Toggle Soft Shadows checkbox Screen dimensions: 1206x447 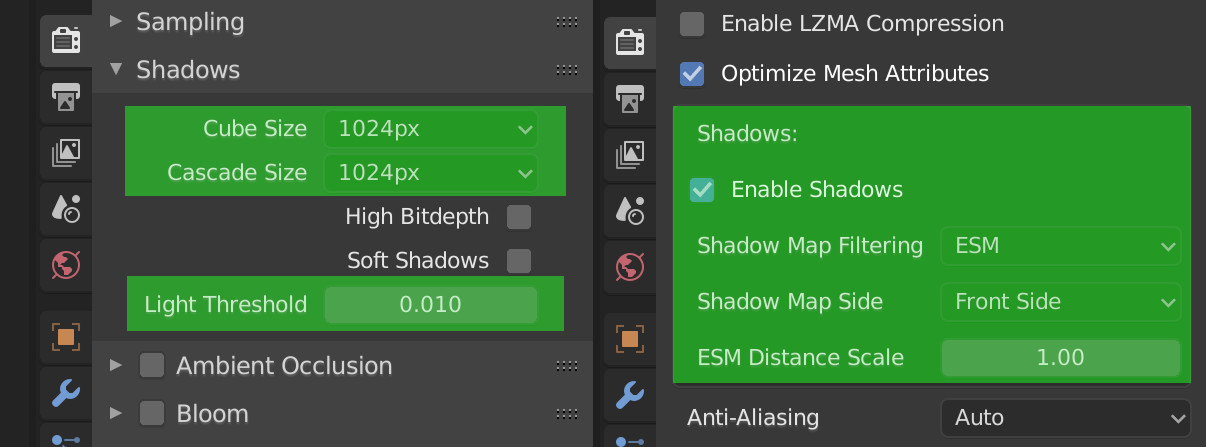[x=519, y=261]
